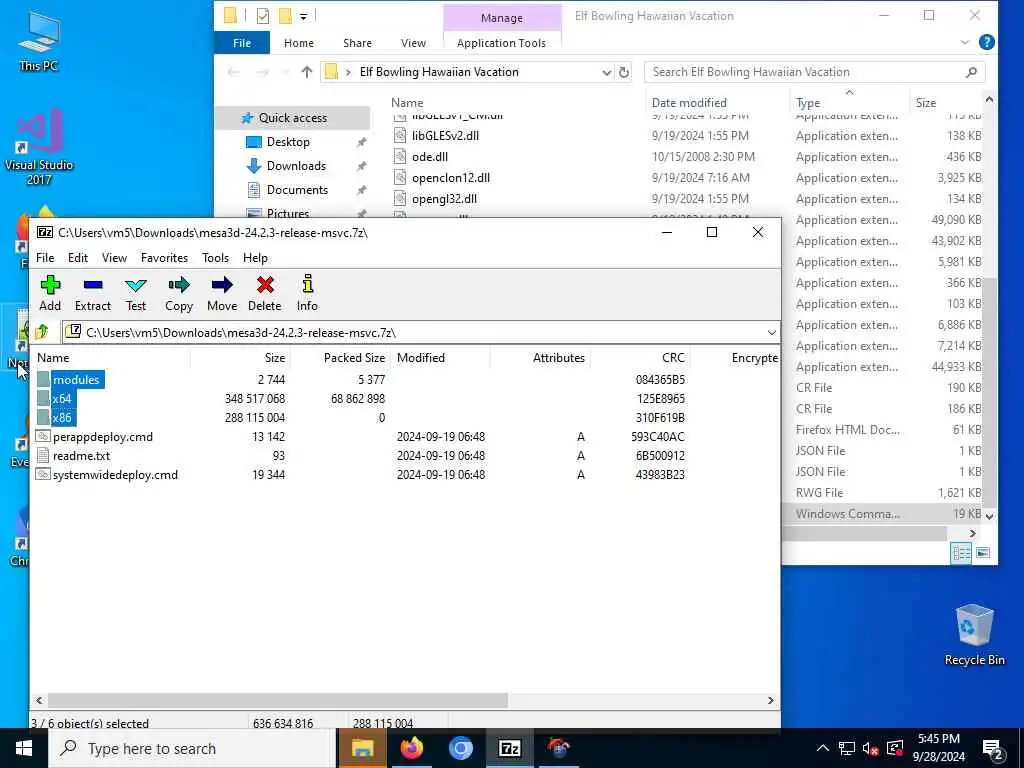This screenshot has height=768, width=1024.
Task: Open the Help menu in 7-Zip
Action: 255,258
